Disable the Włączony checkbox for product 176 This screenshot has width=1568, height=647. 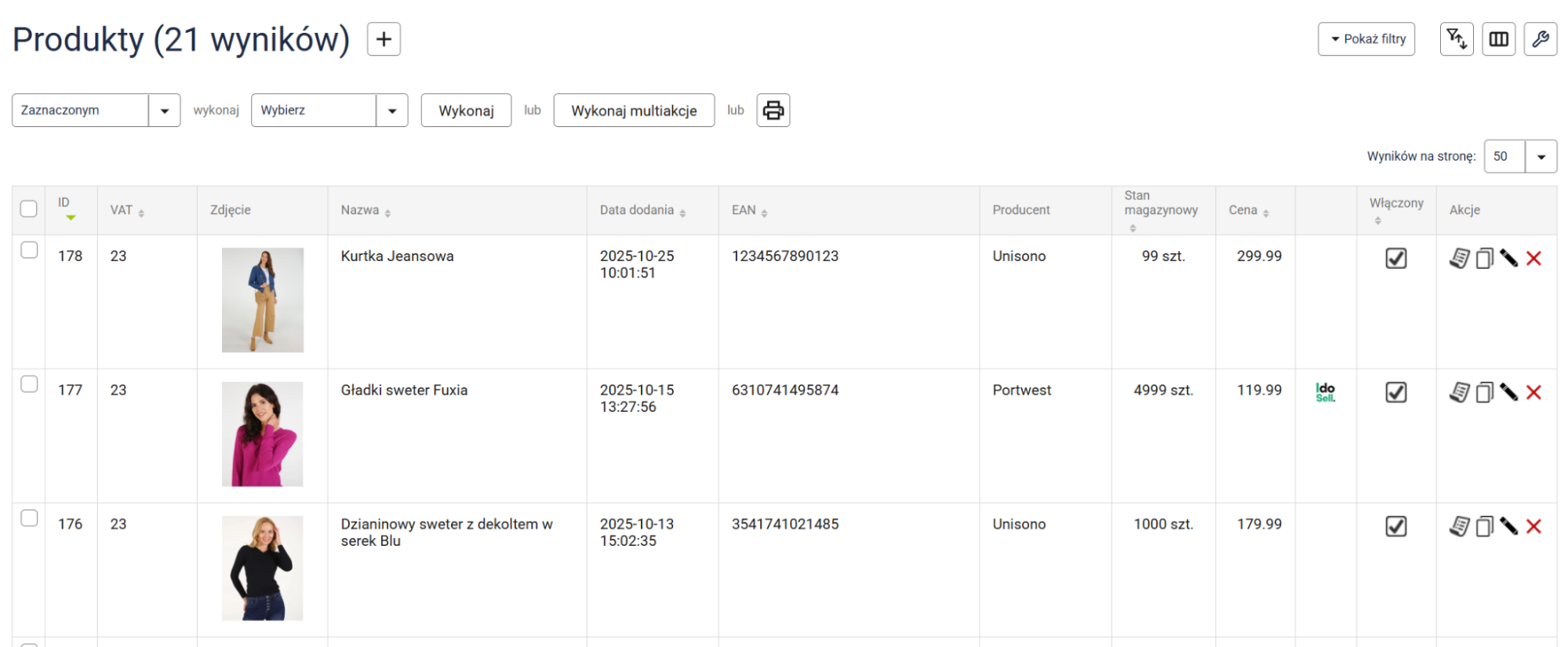click(x=1395, y=526)
